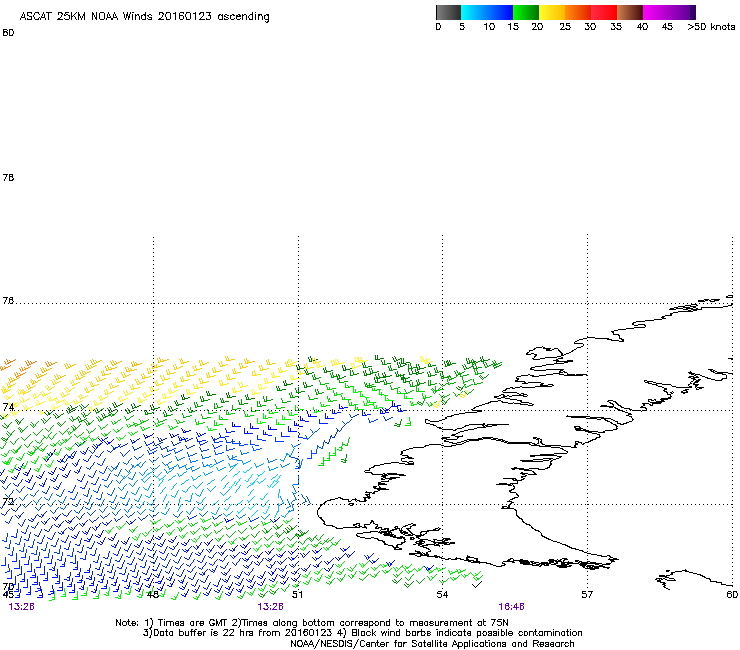Select the orange 25–30 knots colorbar segment
This screenshot has height=650, width=740.
[578, 12]
